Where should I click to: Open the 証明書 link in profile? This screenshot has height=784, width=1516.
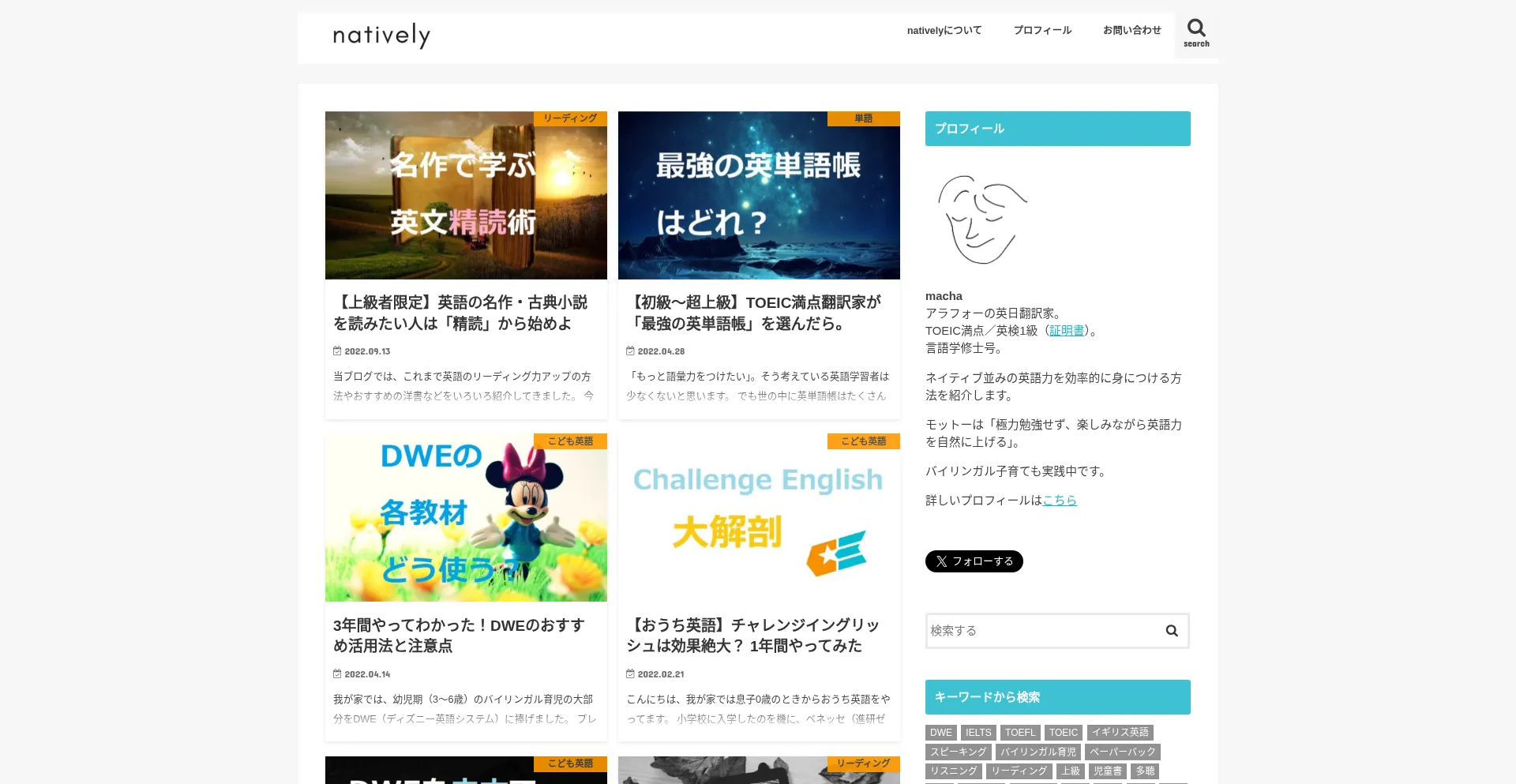click(x=1067, y=331)
